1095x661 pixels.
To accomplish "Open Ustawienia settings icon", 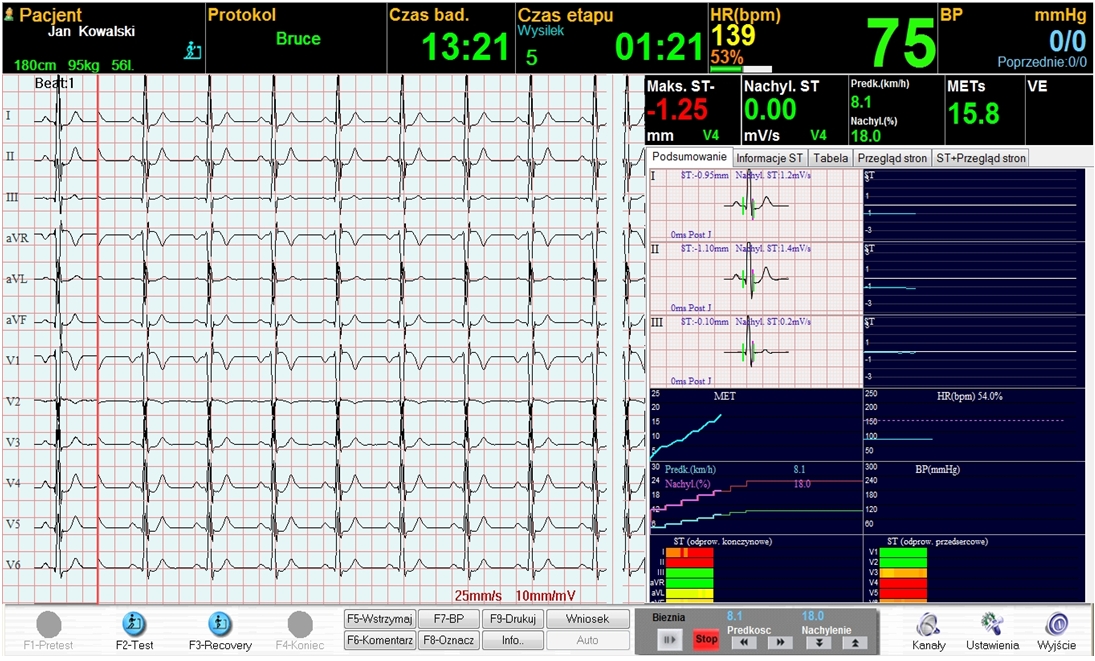I will coord(992,624).
